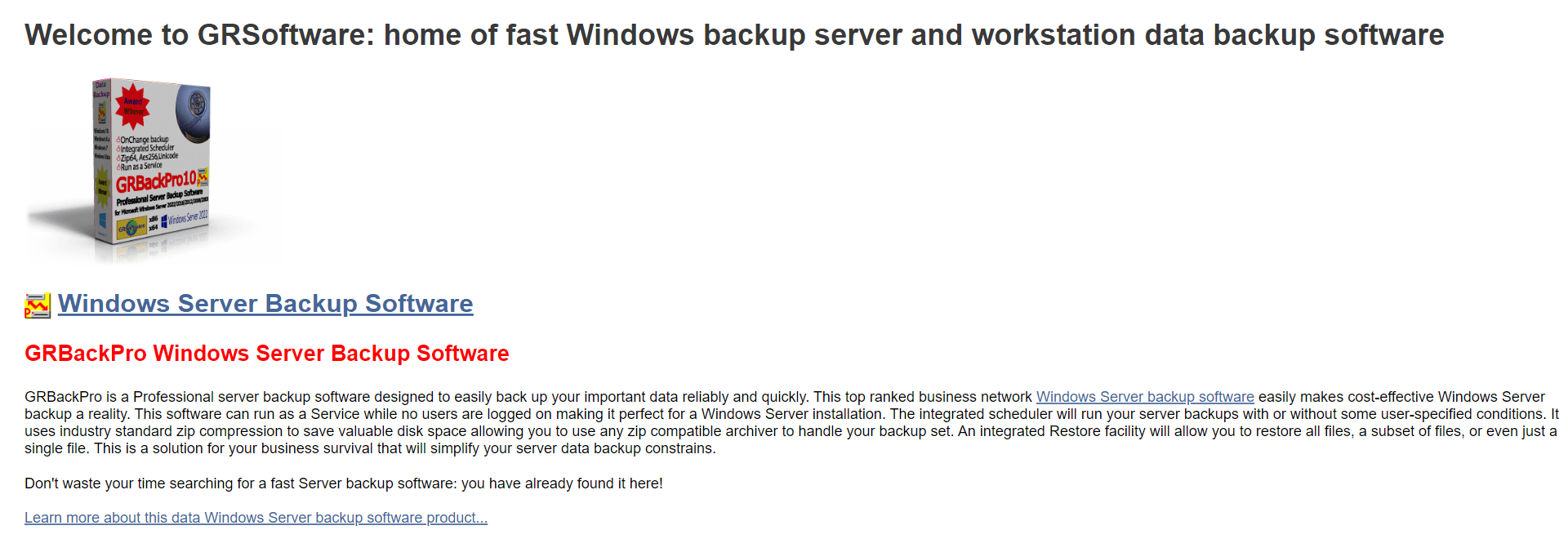Screen dimensions: 1568x539
Task: Follow the inline Windows Server backup software link
Action: [x=1145, y=397]
